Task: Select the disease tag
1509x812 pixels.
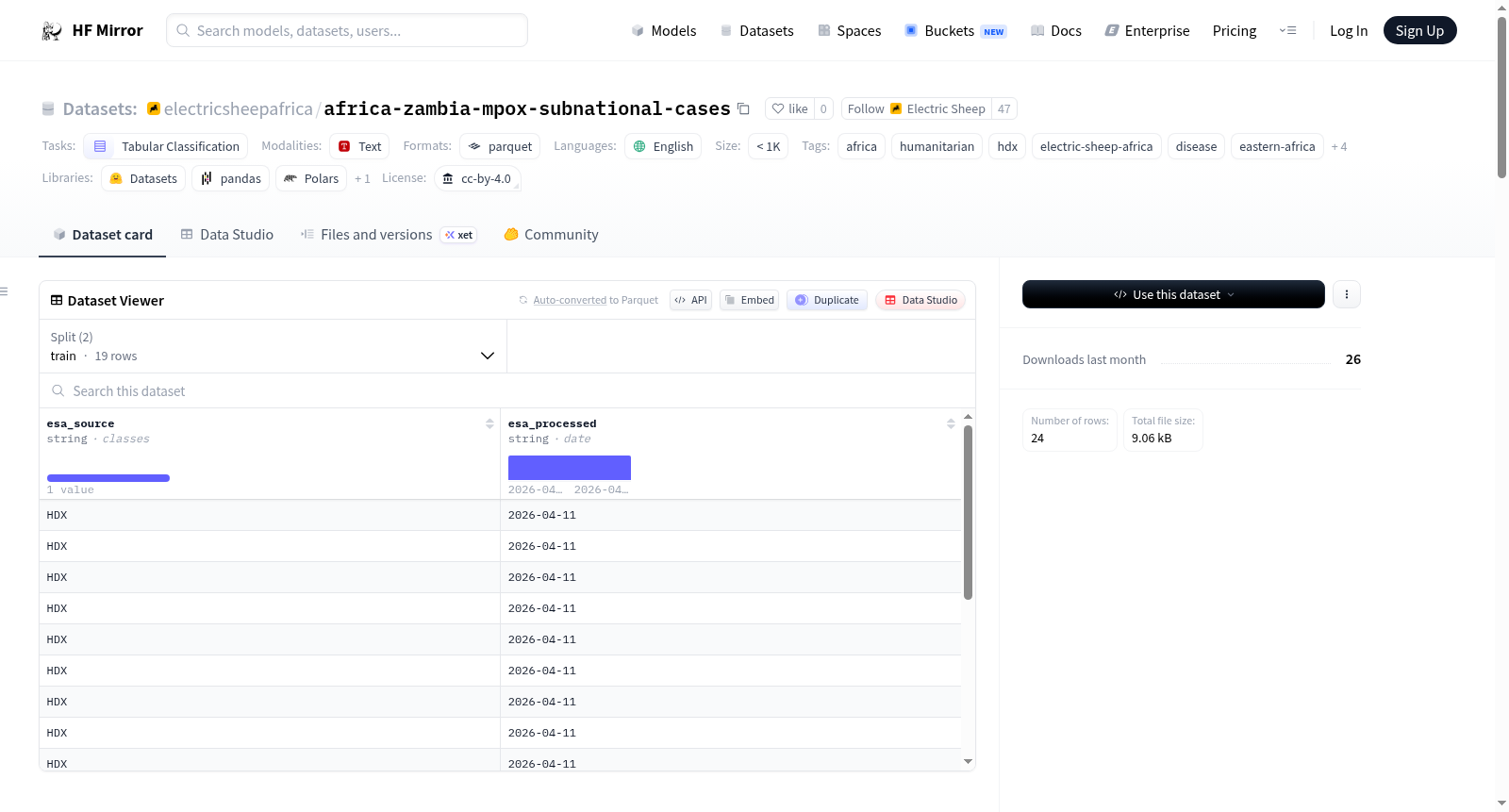Action: coord(1196,146)
